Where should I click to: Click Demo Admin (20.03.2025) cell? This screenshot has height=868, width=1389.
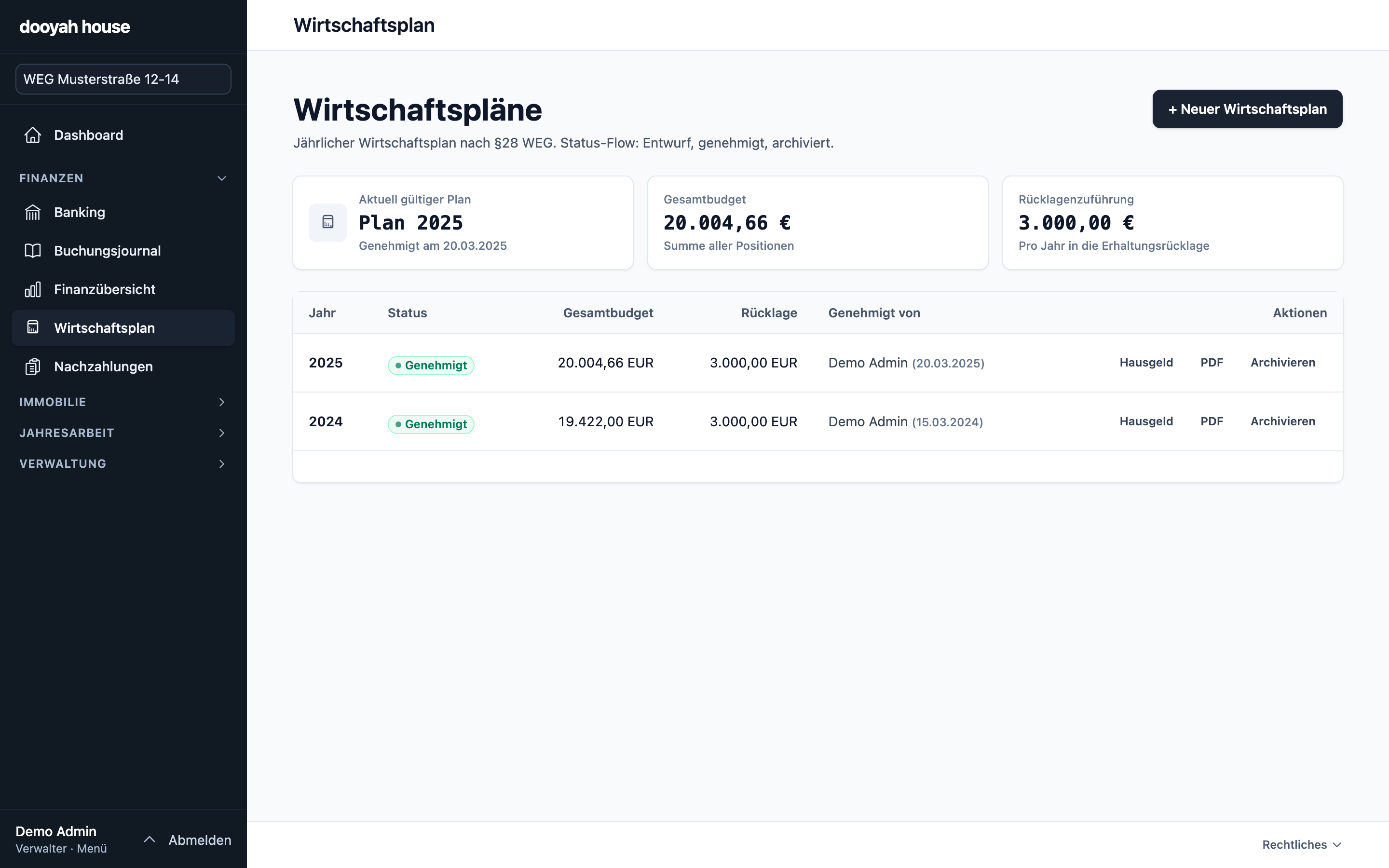[906, 363]
